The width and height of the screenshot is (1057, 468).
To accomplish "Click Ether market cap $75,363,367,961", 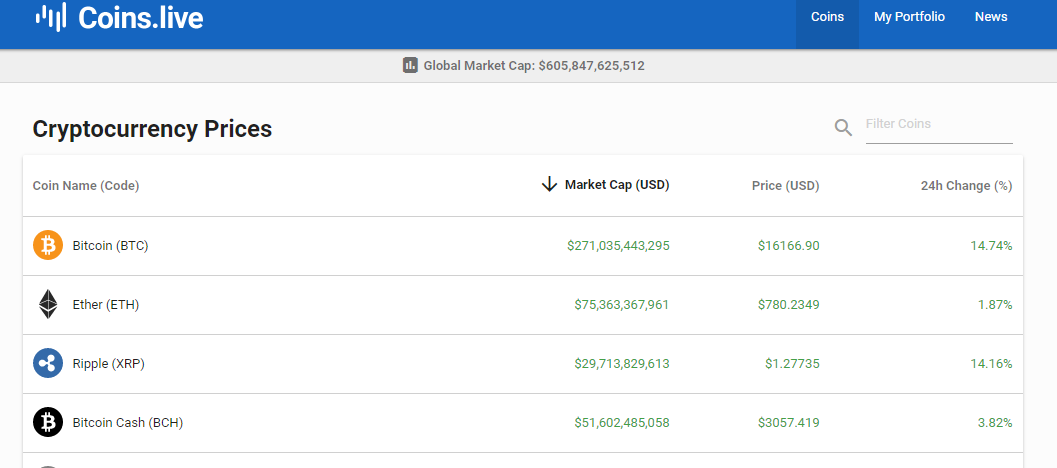I will (x=622, y=305).
